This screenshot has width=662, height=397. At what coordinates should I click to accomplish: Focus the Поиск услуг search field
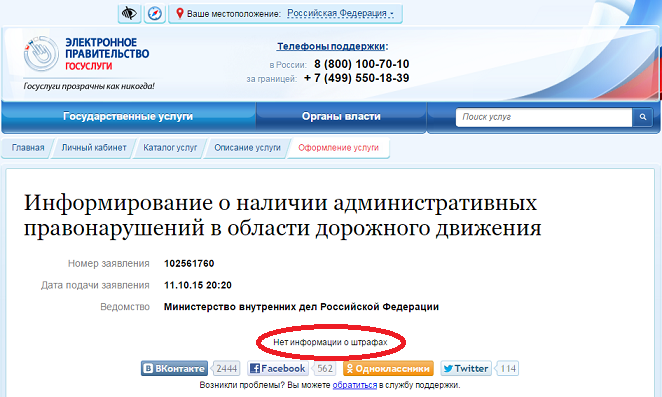click(544, 117)
